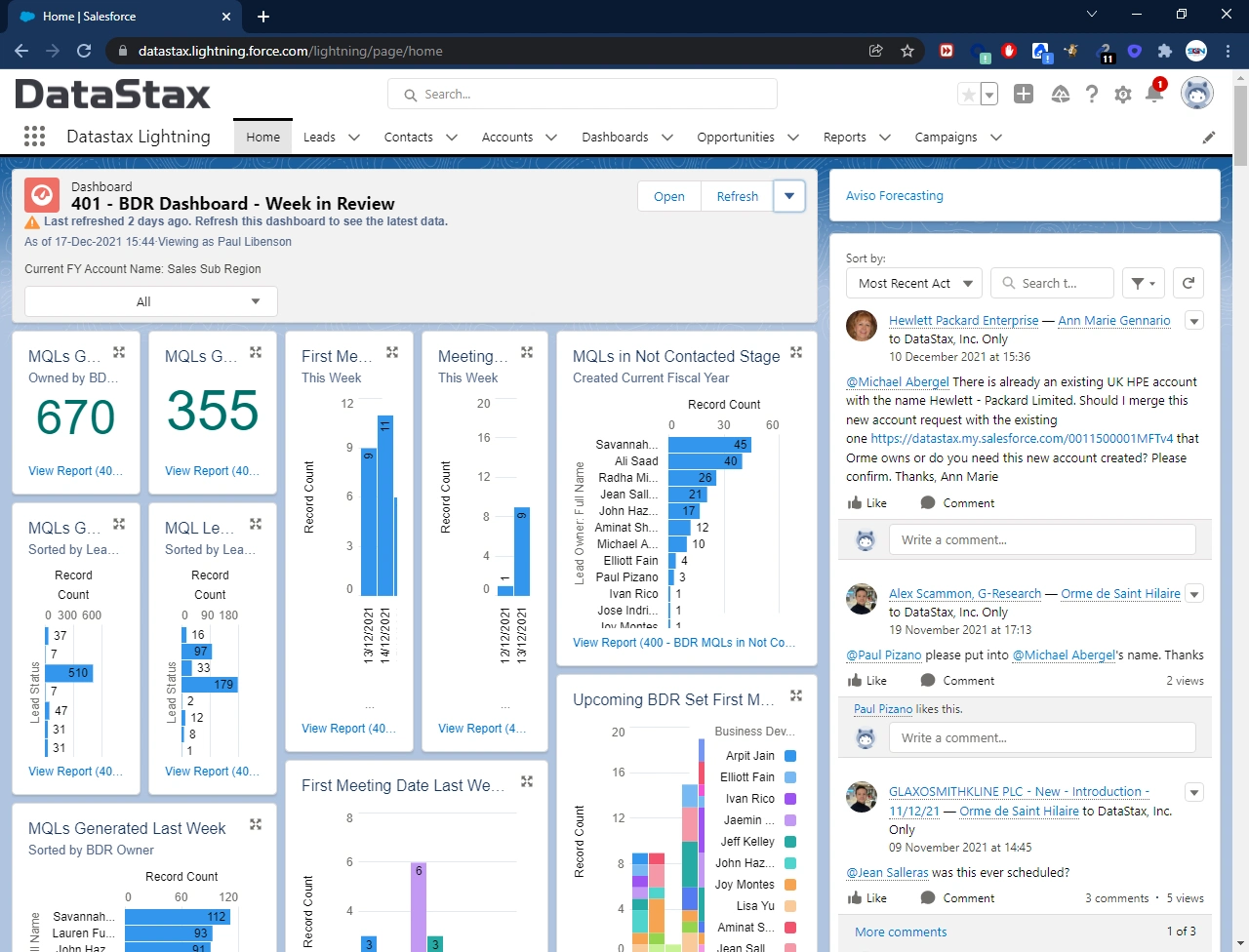The height and width of the screenshot is (952, 1249).
Task: Switch to the Contacts tab
Action: (x=409, y=138)
